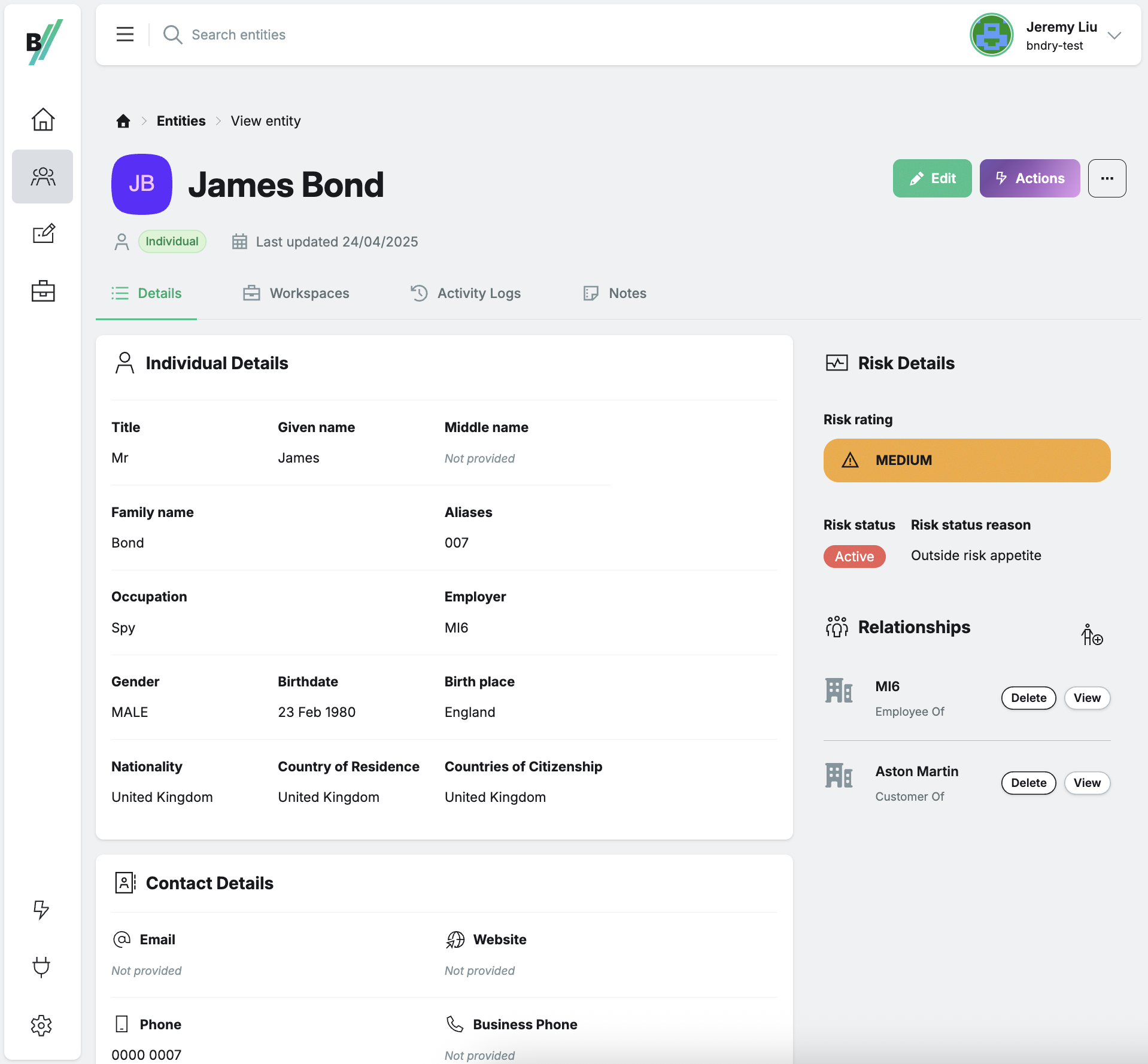This screenshot has width=1148, height=1064.
Task: Open the lightning bolt icon in sidebar
Action: [x=41, y=910]
